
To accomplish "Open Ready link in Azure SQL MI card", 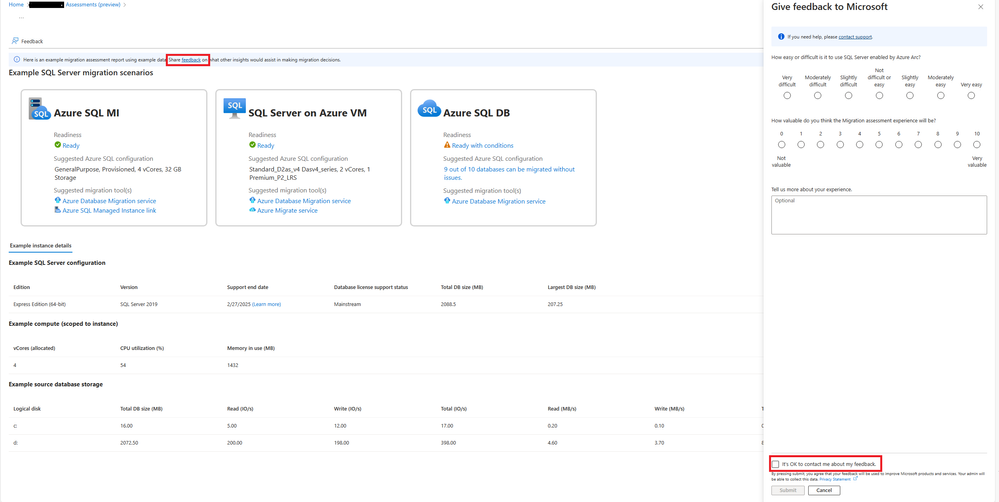I will (x=71, y=145).
